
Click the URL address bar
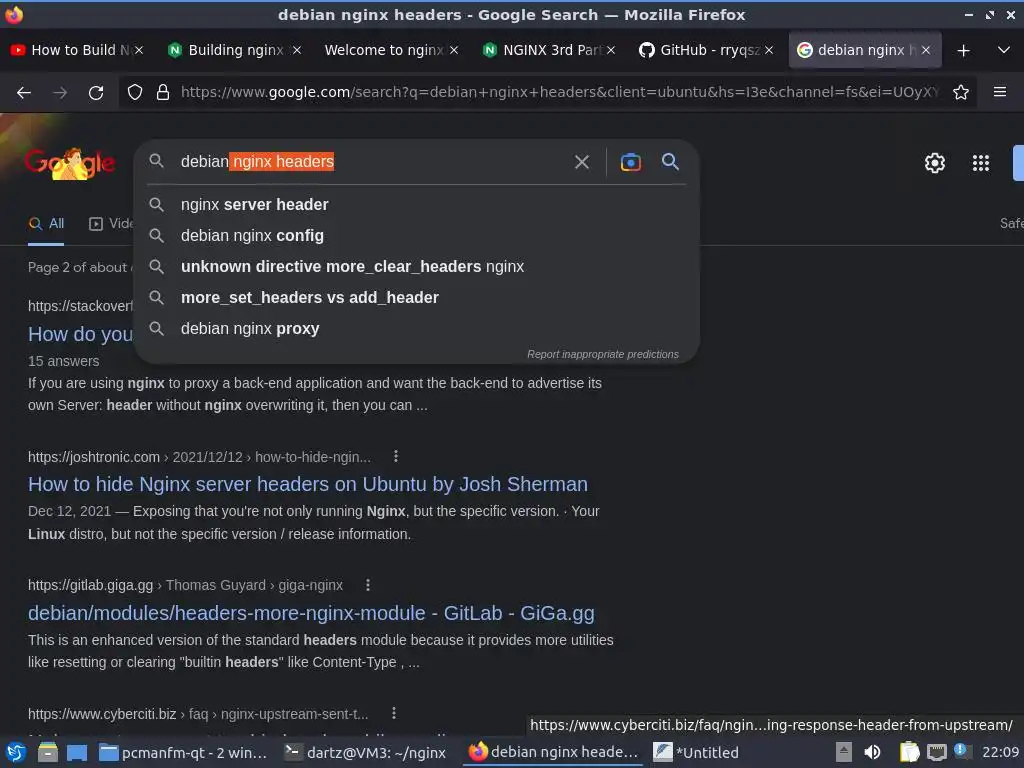(559, 93)
